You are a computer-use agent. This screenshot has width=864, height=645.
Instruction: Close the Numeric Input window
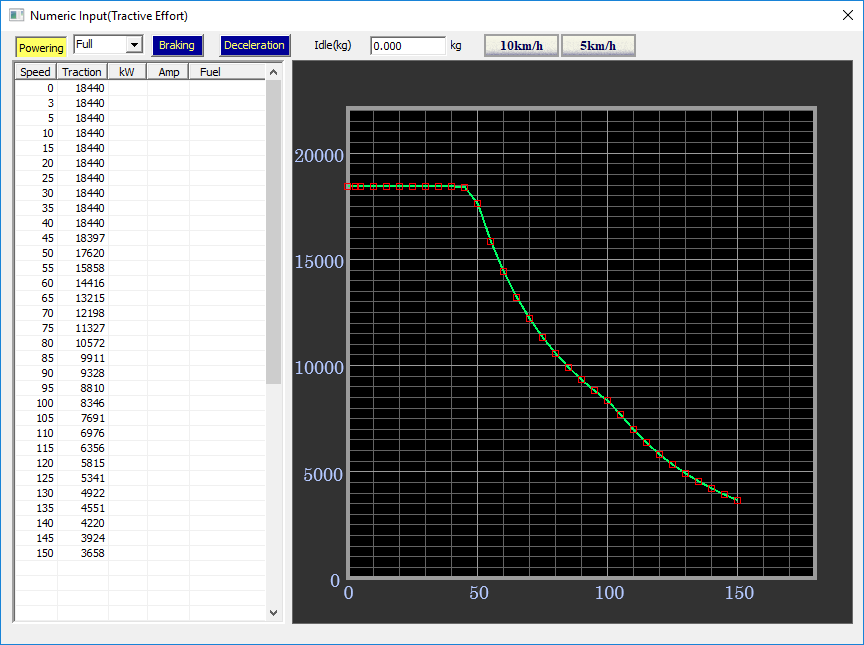pos(847,15)
